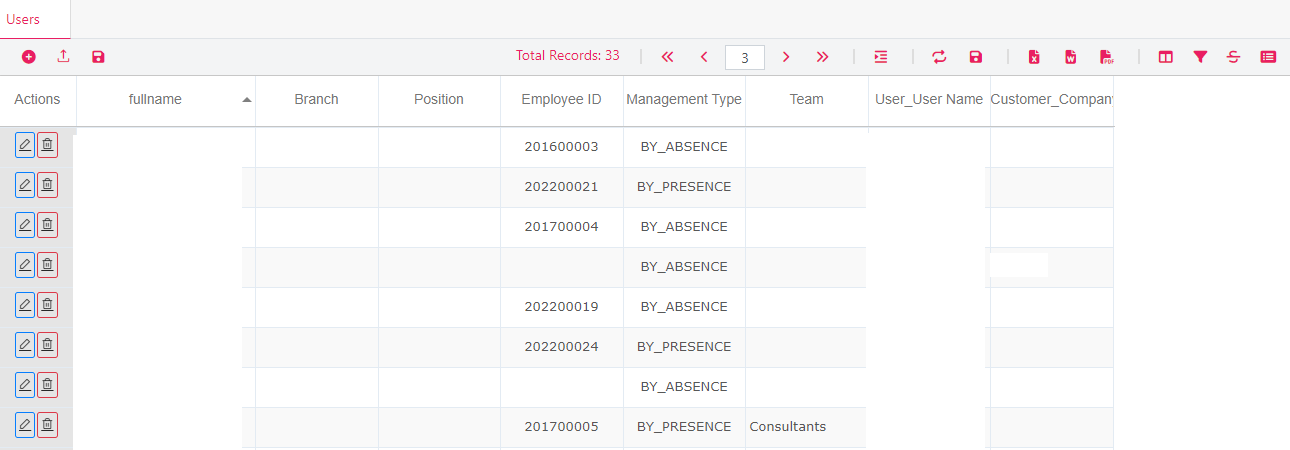Image resolution: width=1290 pixels, height=450 pixels.
Task: Click the Employee ID column header
Action: (x=561, y=99)
